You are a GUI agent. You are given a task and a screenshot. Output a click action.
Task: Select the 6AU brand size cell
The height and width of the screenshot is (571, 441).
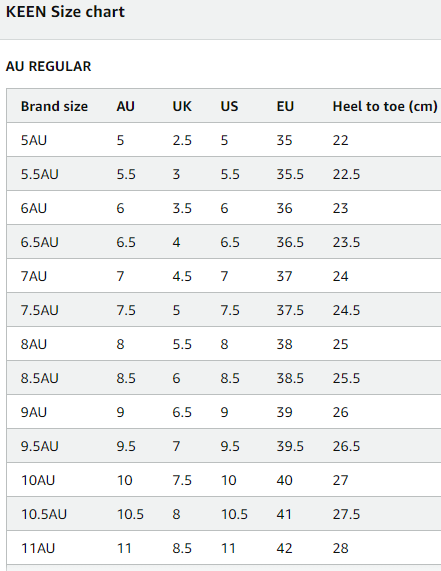pos(34,208)
